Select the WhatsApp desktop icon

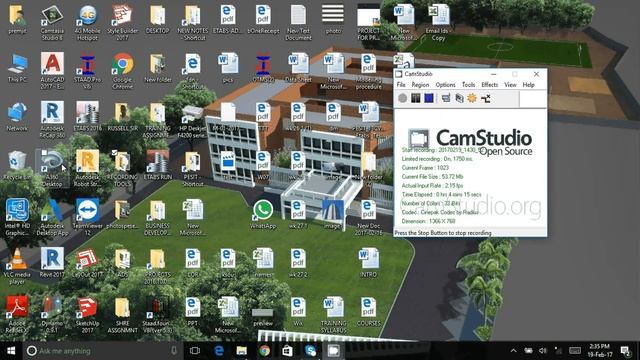pyautogui.click(x=263, y=214)
